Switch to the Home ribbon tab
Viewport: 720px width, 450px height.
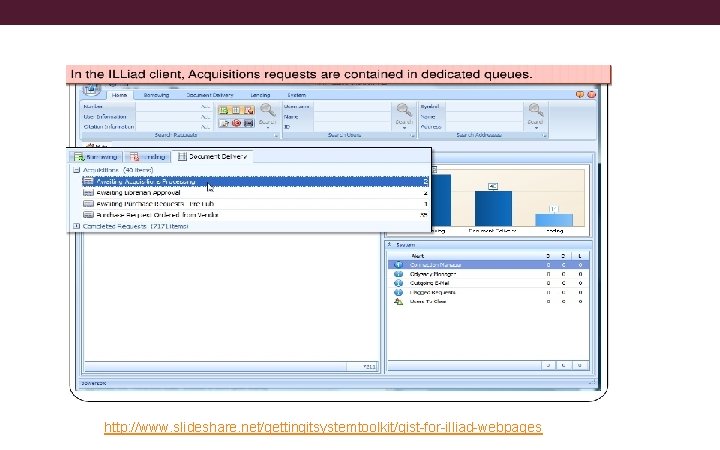coord(119,95)
